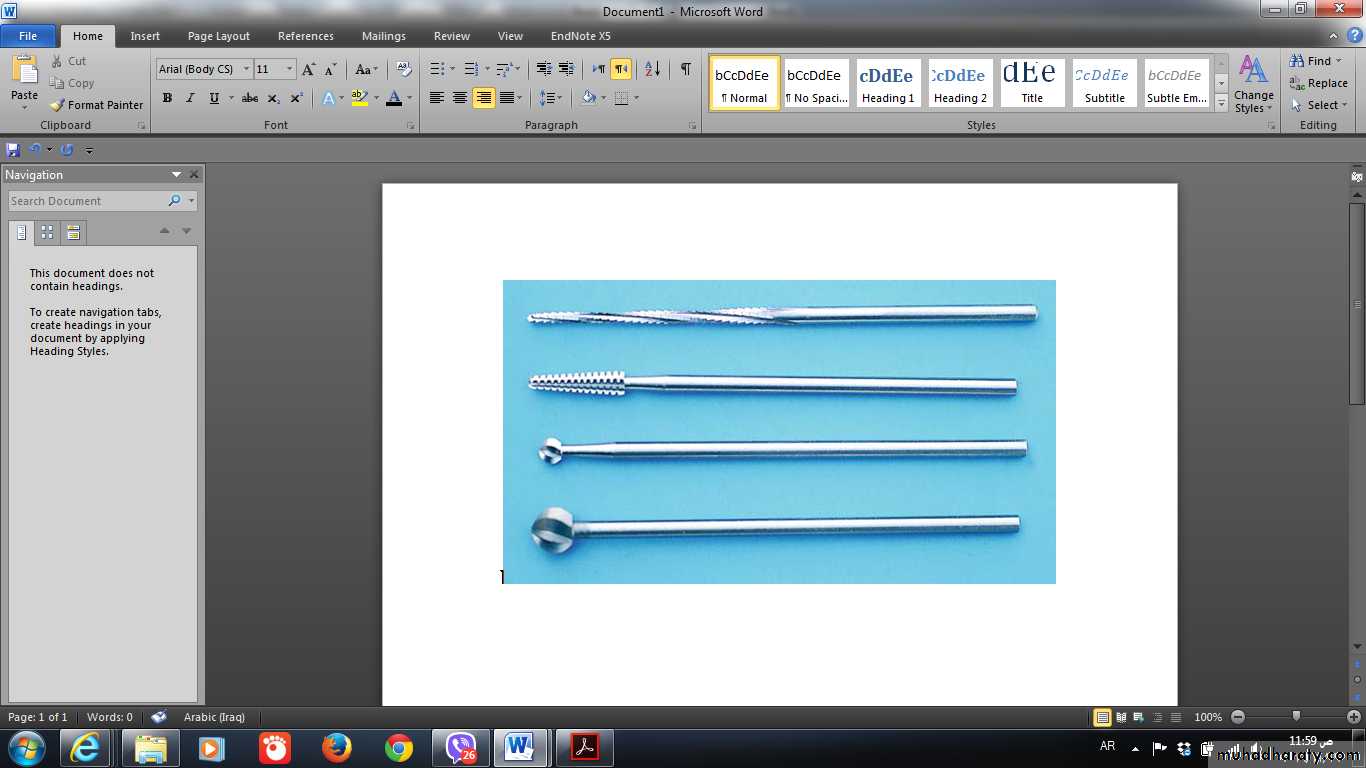Toggle Bold formatting
Screen dimensions: 1366x768
click(x=167, y=98)
